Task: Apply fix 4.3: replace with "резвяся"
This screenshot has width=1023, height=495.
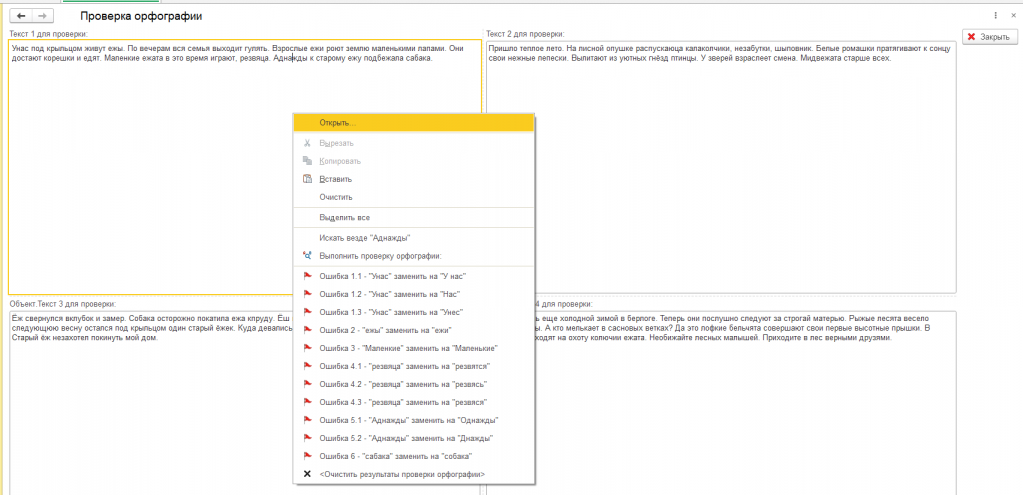Action: pyautogui.click(x=414, y=402)
